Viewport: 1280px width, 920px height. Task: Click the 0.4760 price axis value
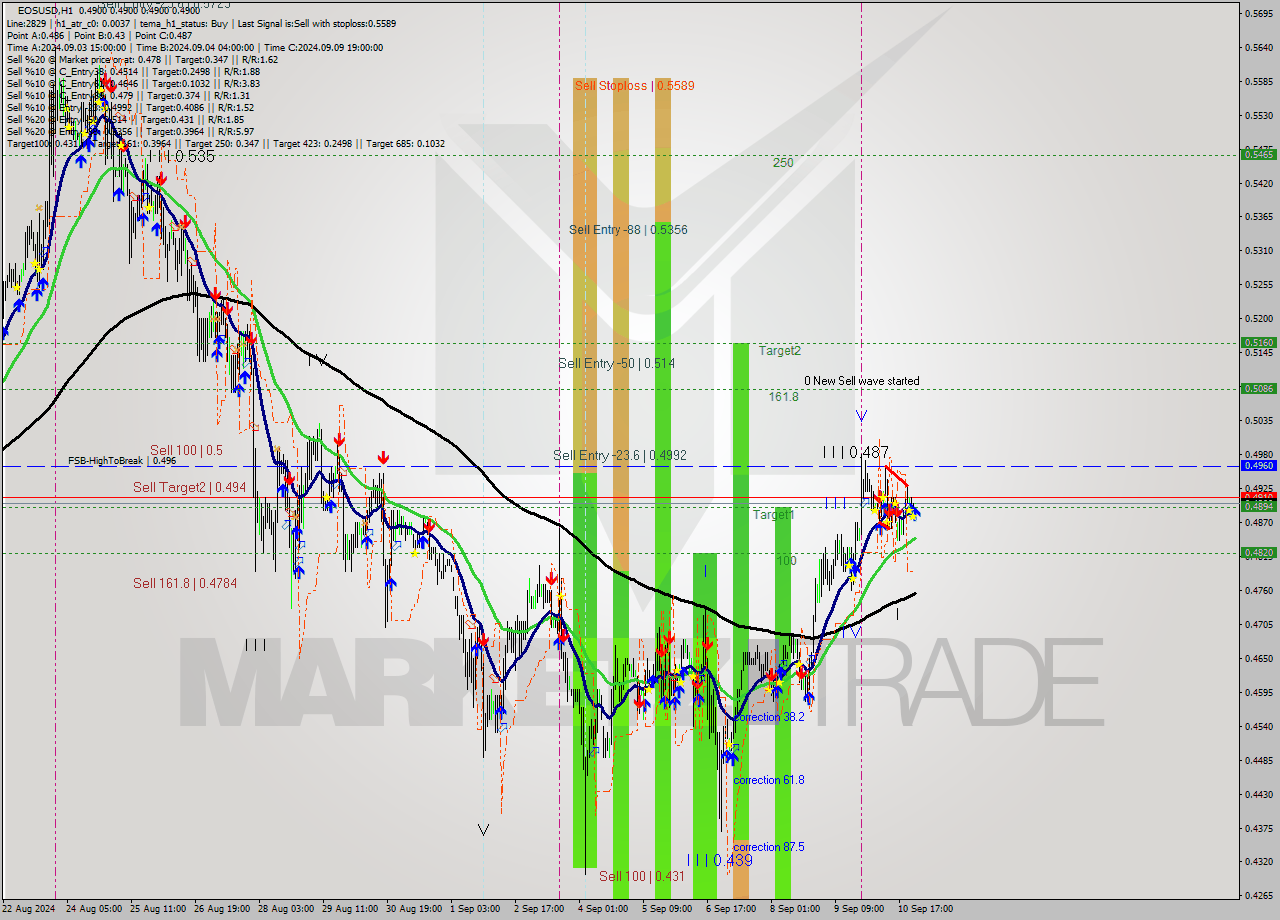pyautogui.click(x=1258, y=590)
